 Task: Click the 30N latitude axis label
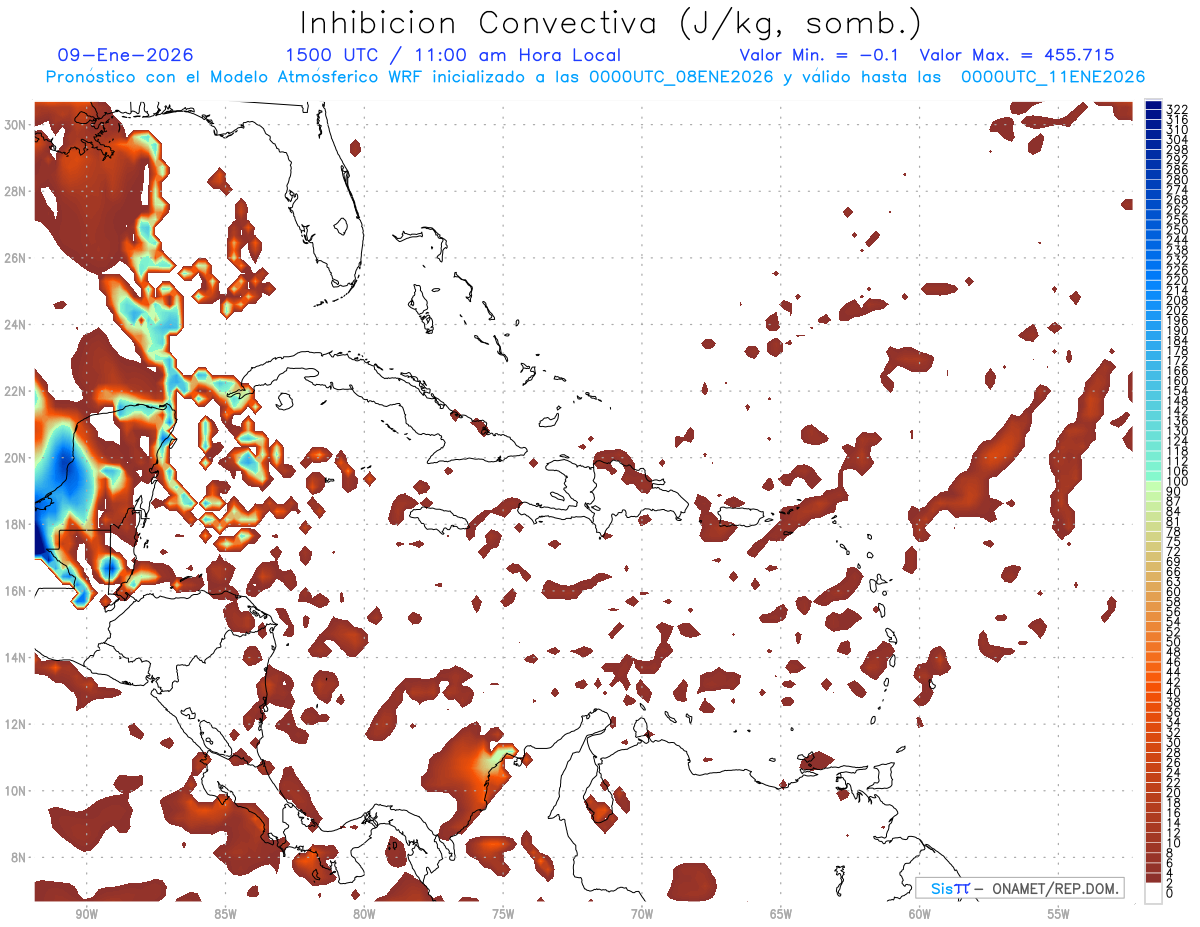(15, 124)
